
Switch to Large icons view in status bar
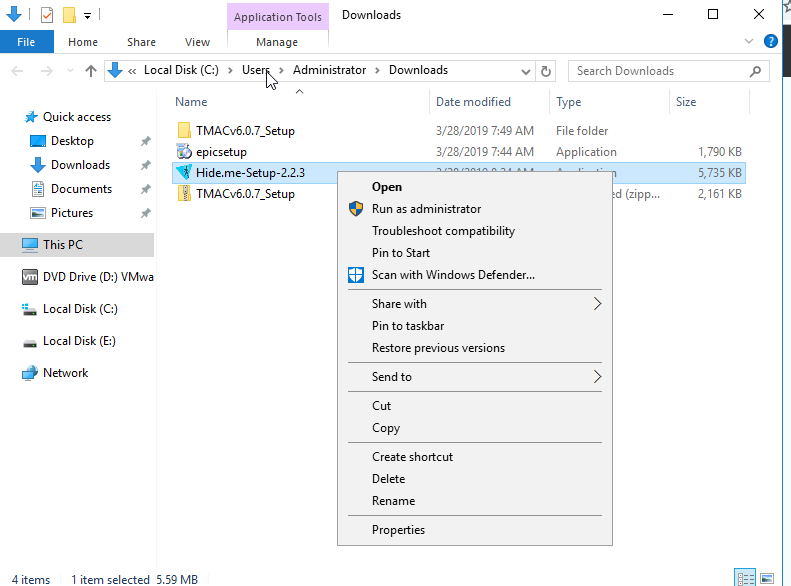pyautogui.click(x=767, y=578)
